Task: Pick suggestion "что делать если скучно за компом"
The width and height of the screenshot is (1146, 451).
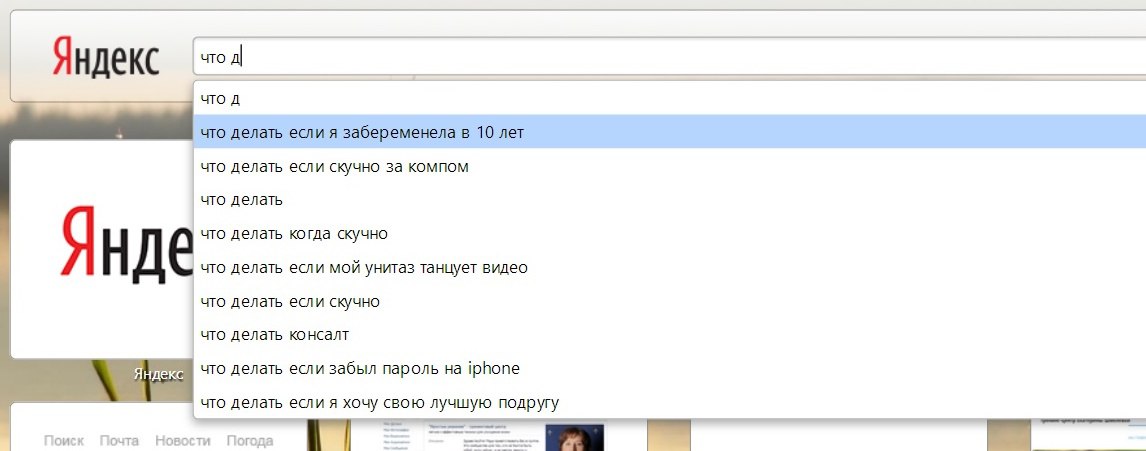Action: click(669, 166)
